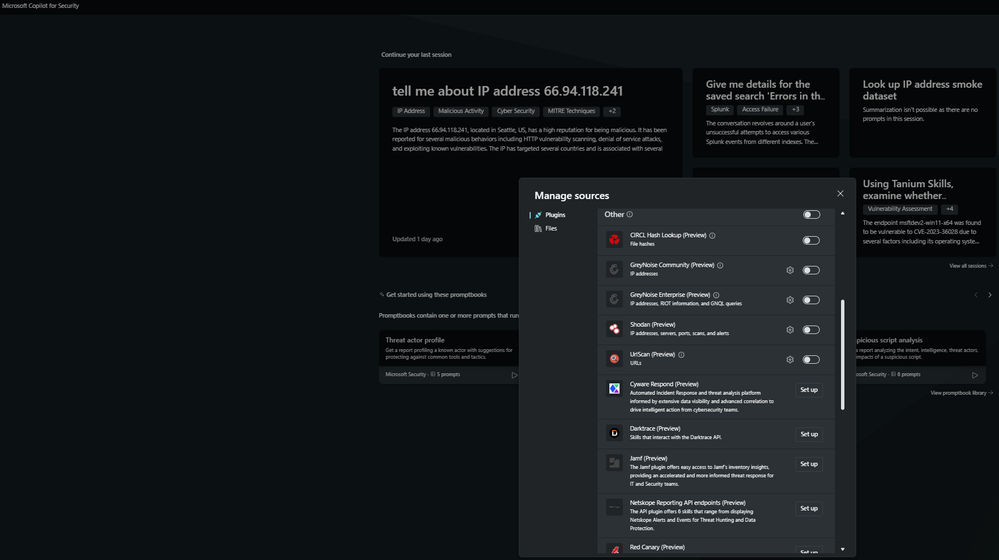
Task: Enable the CIRCL Hash Lookup plugin
Action: (811, 241)
